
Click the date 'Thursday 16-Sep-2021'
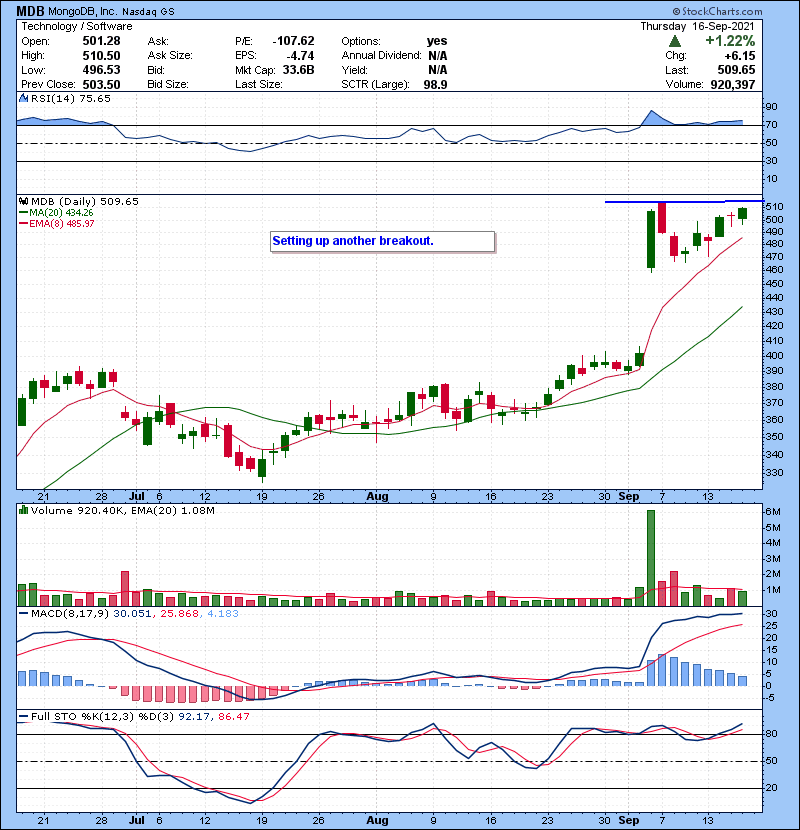697,26
